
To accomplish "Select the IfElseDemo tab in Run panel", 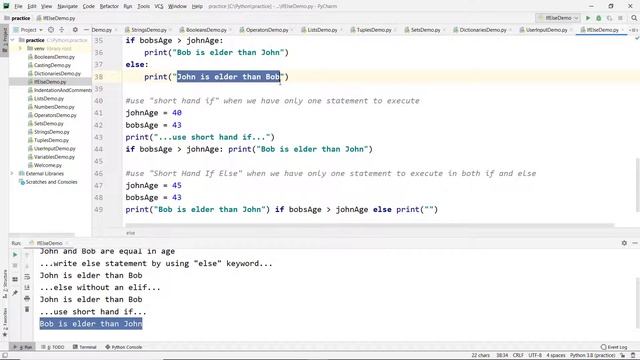I will coord(49,243).
